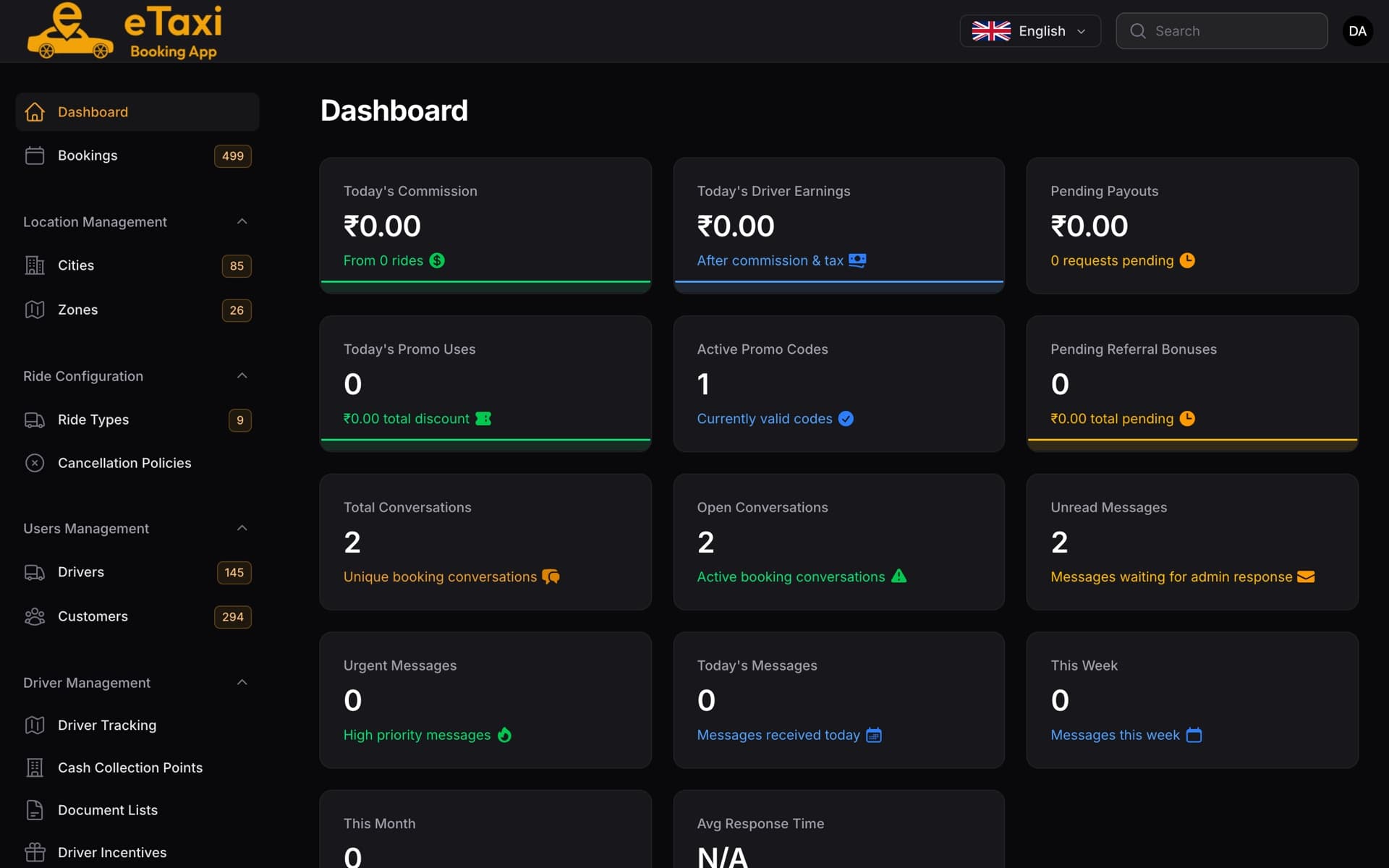Screen dimensions: 1389x868
Task: Click the Dashboard page heading
Action: (394, 111)
